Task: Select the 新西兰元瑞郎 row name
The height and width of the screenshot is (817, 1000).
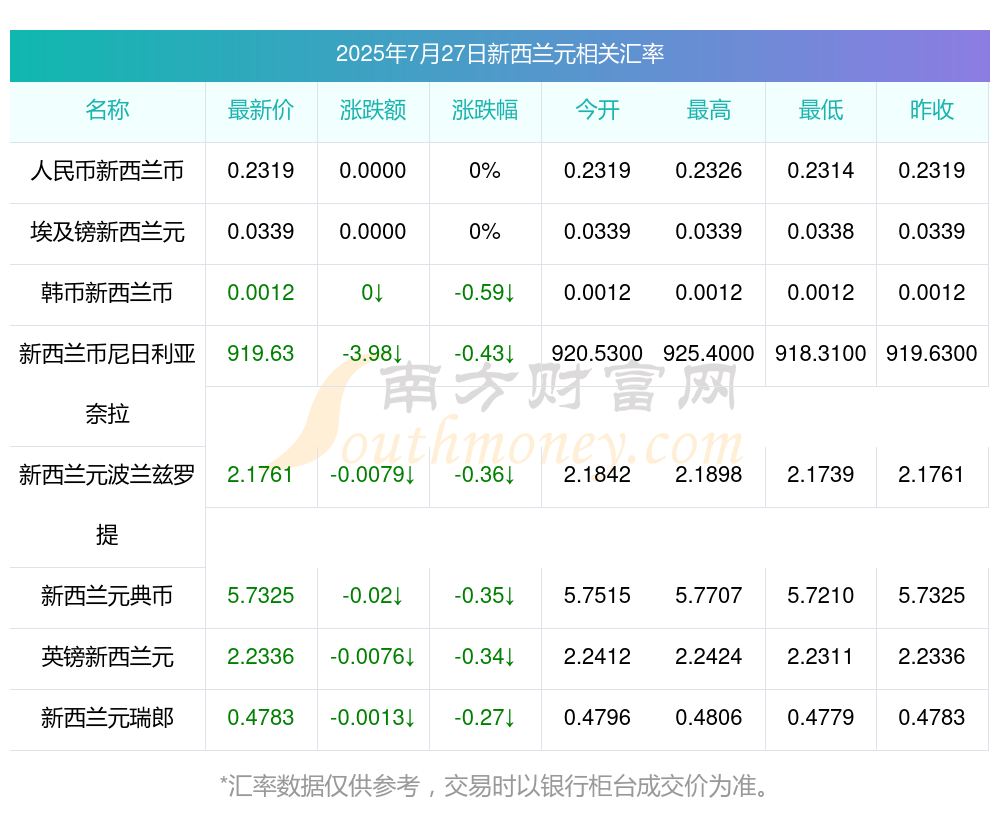Action: point(107,718)
